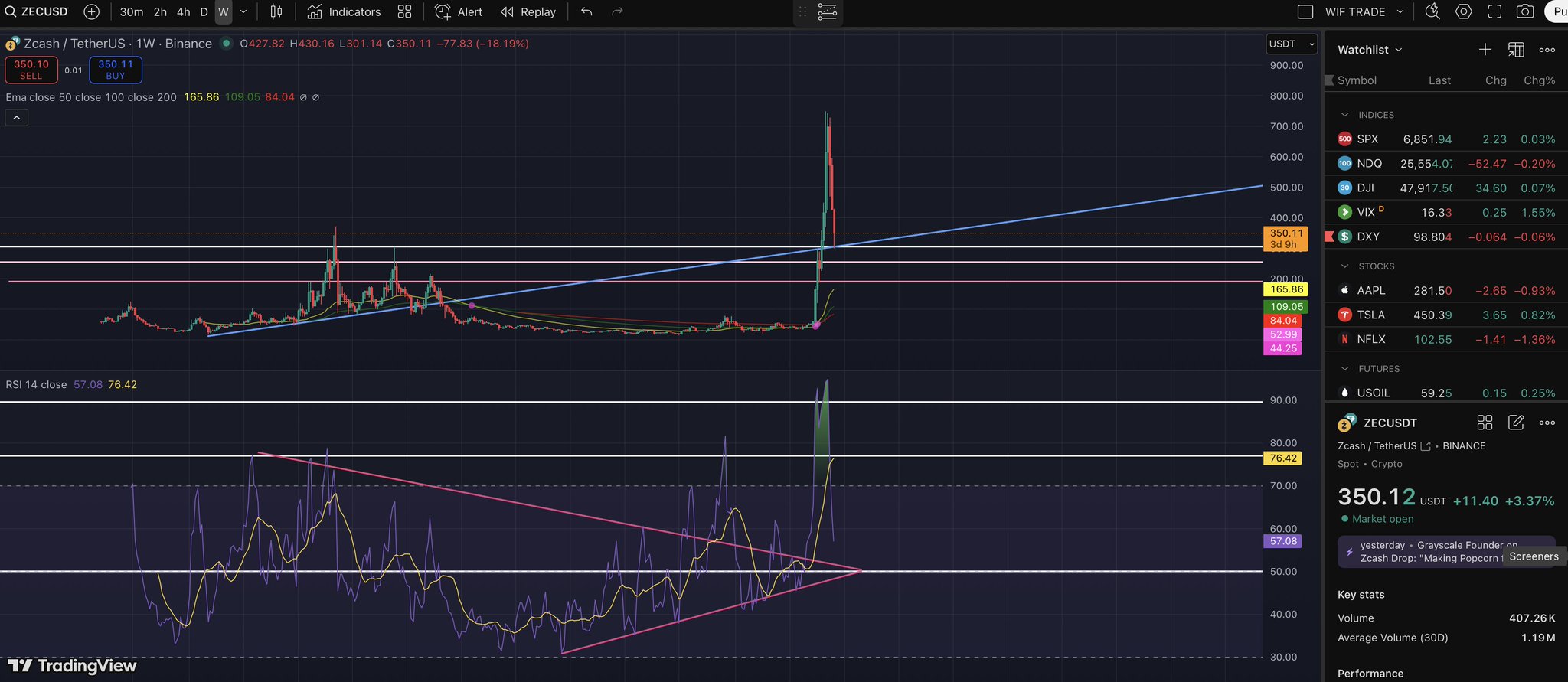
Task: Open the USDT currency dropdown
Action: (1291, 44)
